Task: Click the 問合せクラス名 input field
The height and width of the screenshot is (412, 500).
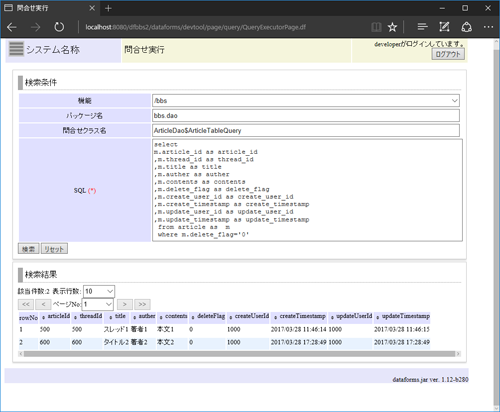Action: click(306, 130)
